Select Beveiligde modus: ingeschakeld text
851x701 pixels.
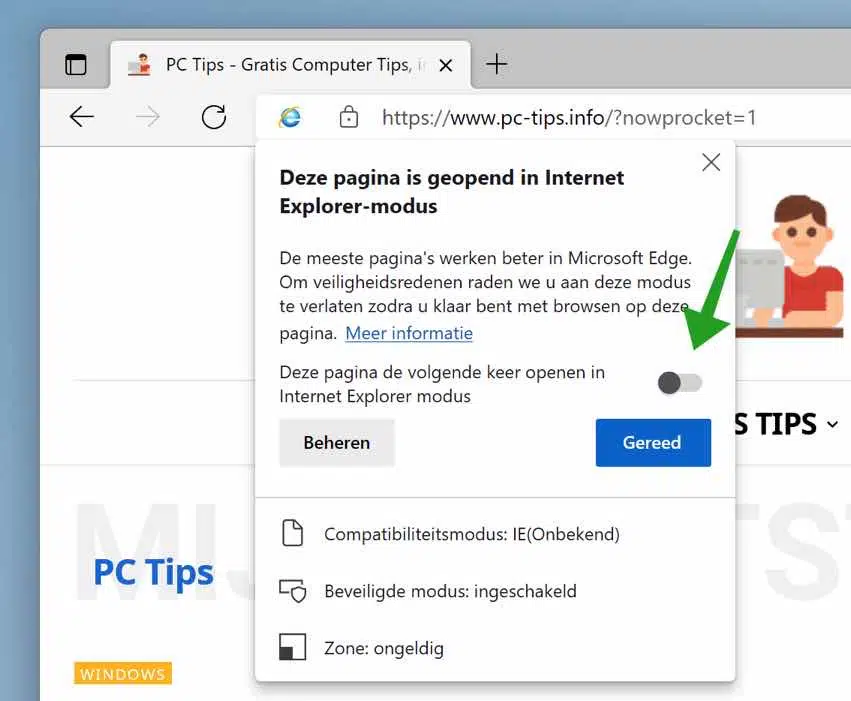pos(450,591)
